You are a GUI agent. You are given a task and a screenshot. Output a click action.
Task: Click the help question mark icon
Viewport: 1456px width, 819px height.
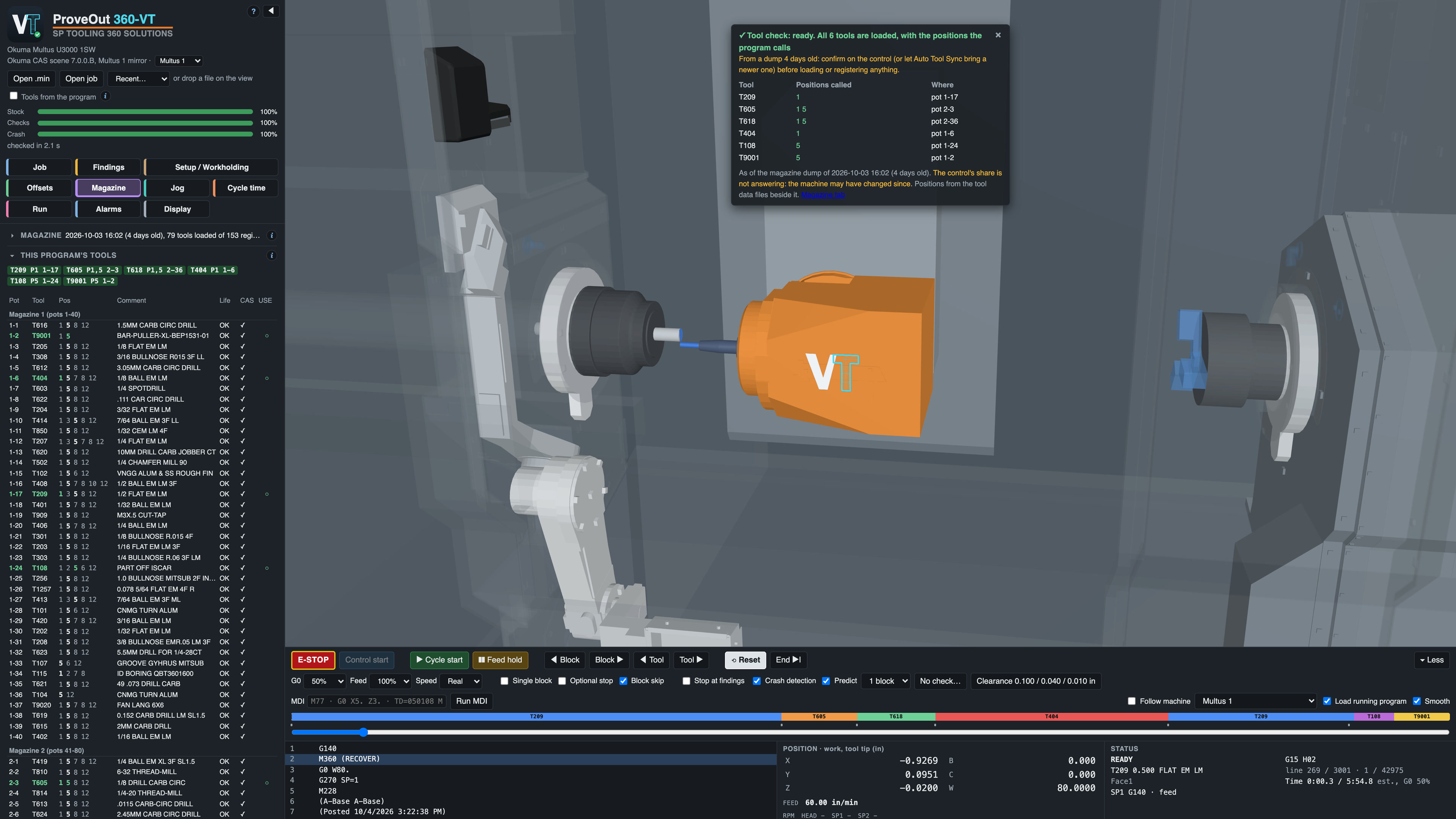(253, 11)
